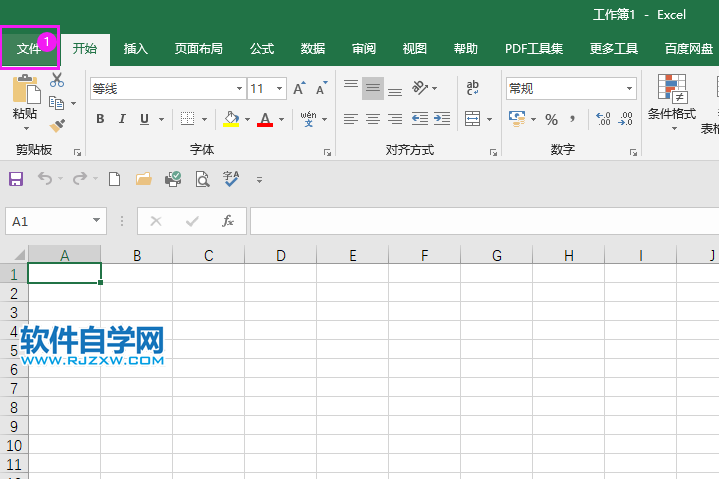
Task: Select row 7 header
Action: click(x=14, y=389)
